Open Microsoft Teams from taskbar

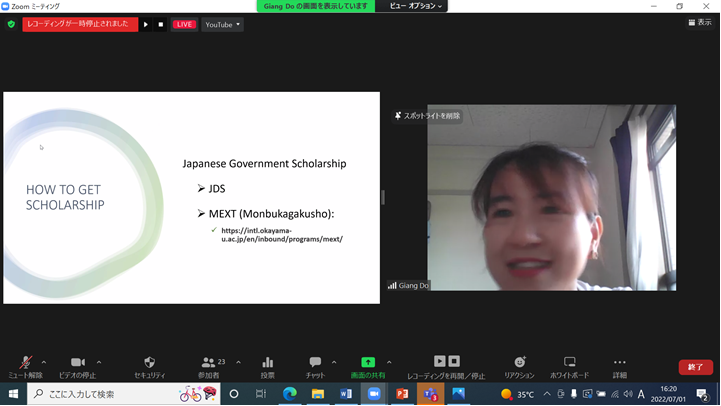point(430,394)
